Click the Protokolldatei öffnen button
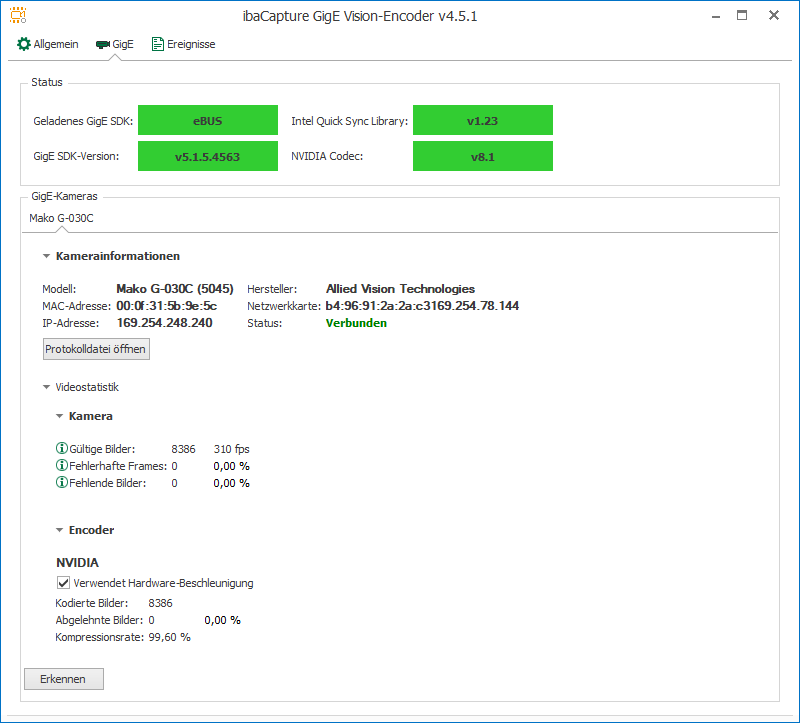 96,349
